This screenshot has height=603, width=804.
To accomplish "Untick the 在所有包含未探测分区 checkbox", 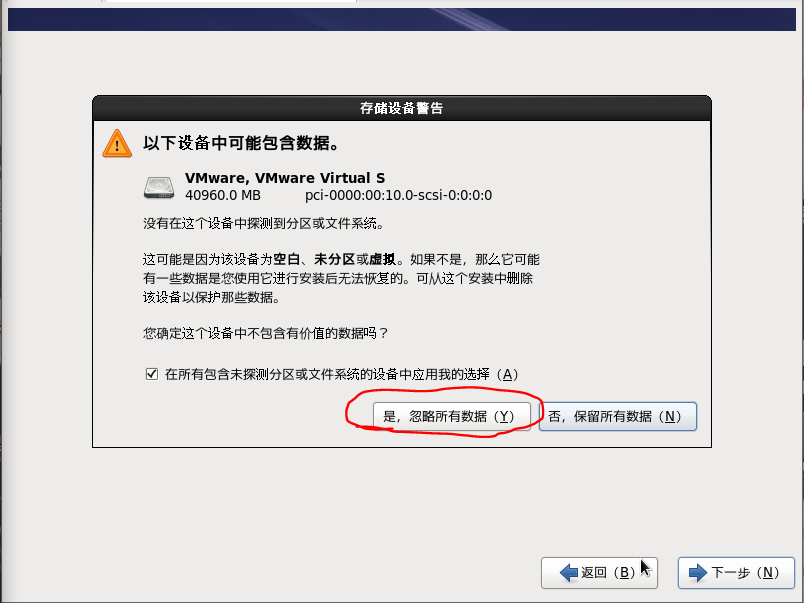I will click(x=152, y=374).
